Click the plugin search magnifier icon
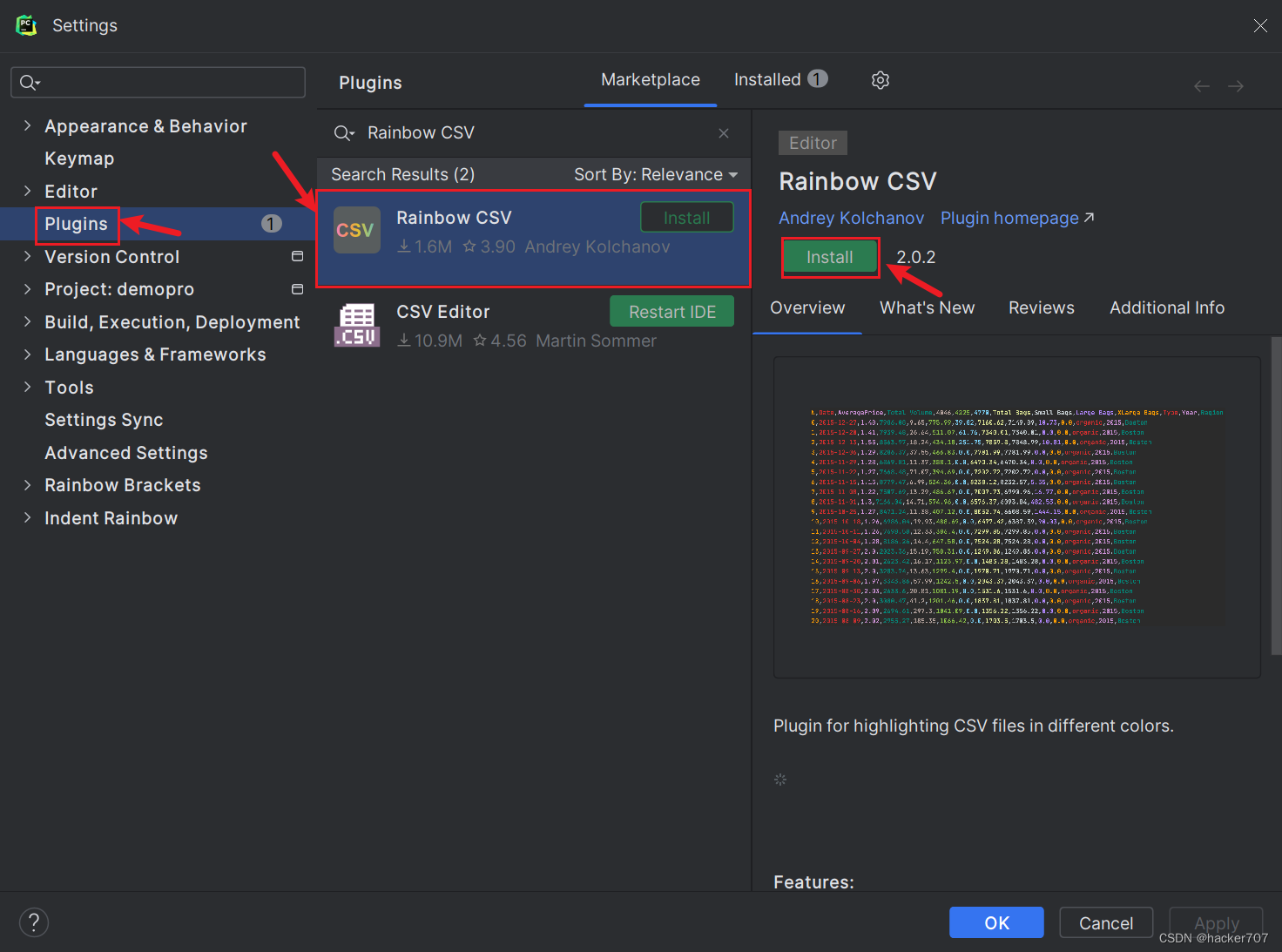1282x952 pixels. tap(344, 133)
